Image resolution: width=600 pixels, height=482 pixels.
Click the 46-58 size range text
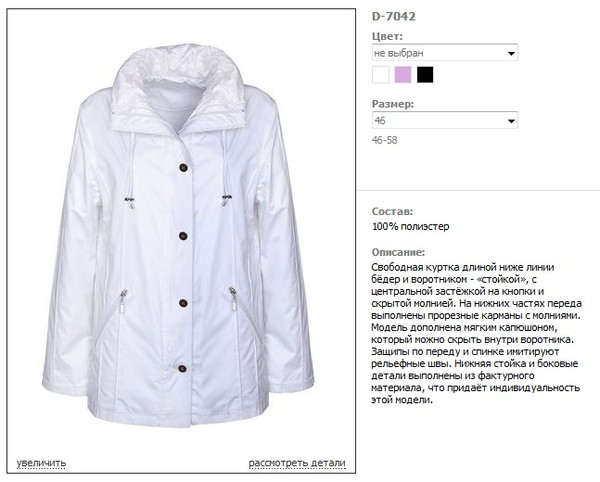point(384,140)
